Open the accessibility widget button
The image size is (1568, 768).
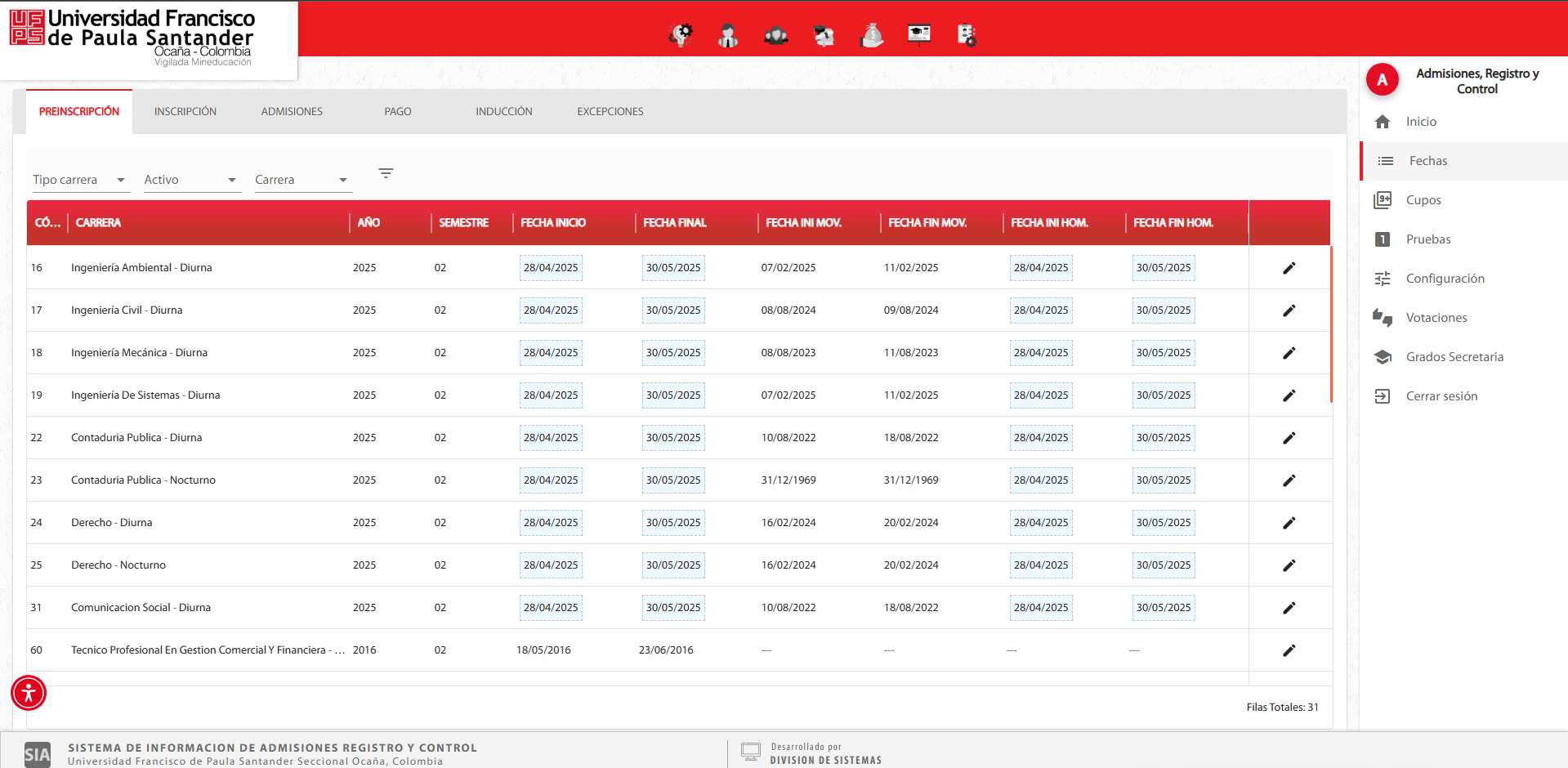coord(29,693)
